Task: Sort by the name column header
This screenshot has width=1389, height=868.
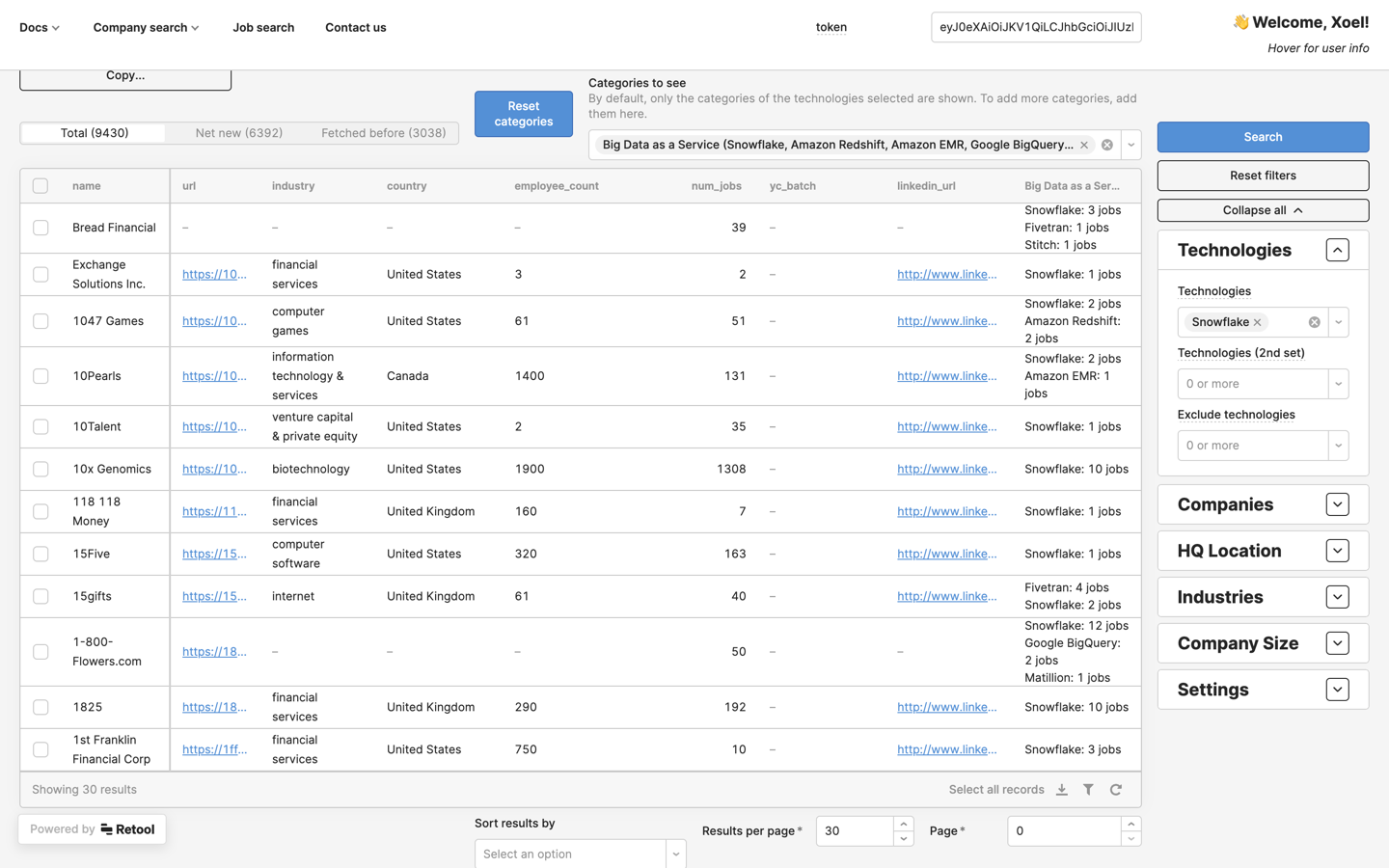Action: click(87, 186)
